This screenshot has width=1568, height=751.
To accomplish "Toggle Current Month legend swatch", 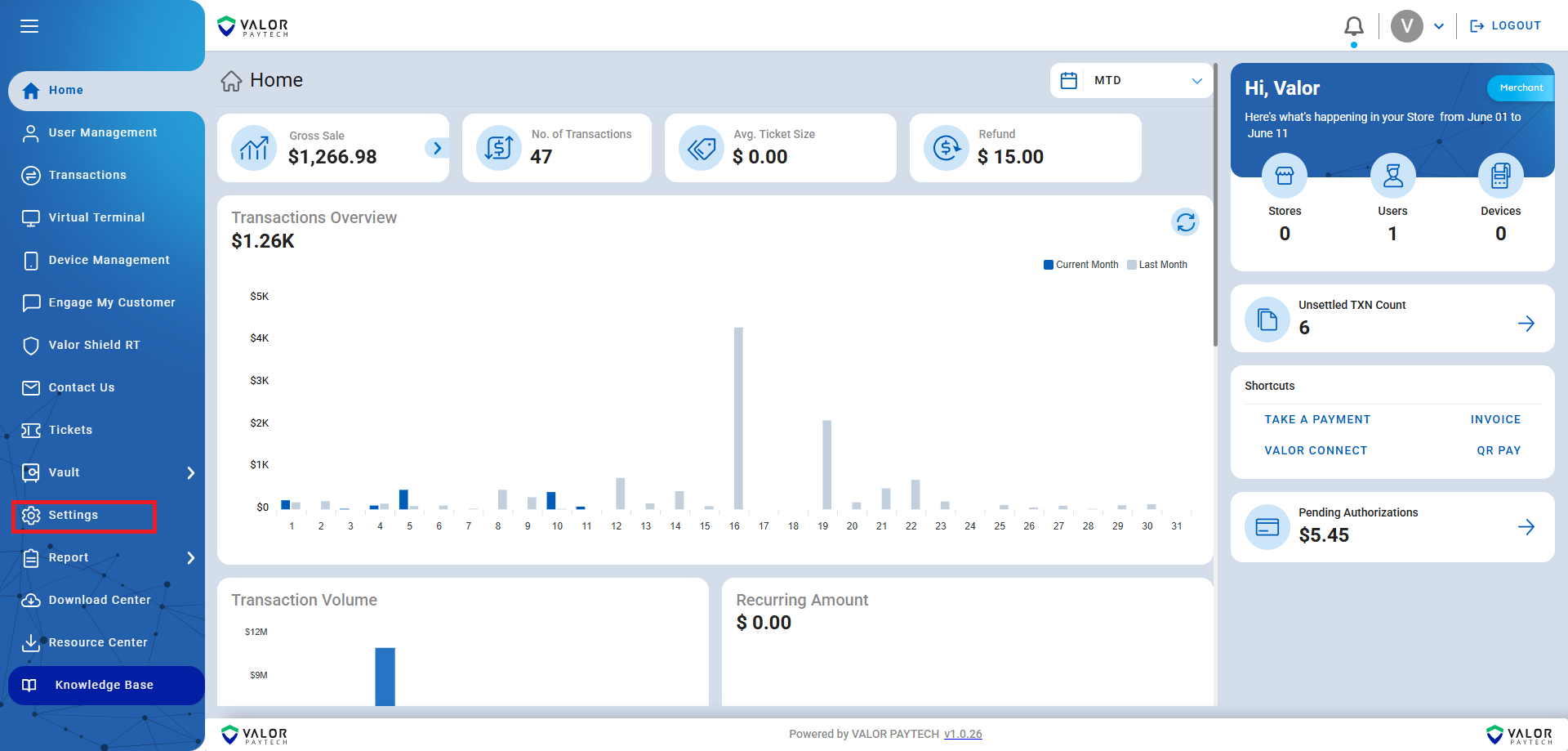I will click(x=1049, y=265).
